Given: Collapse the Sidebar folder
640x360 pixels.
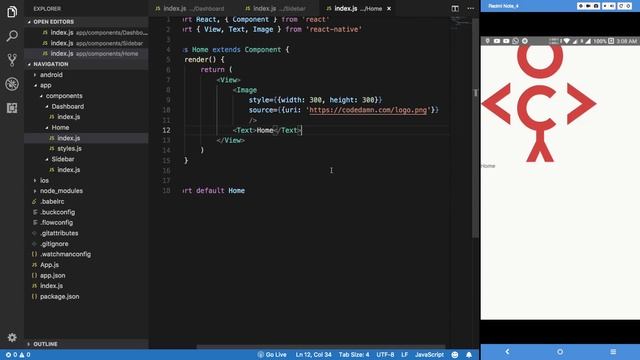Looking at the screenshot, I should tap(63, 159).
